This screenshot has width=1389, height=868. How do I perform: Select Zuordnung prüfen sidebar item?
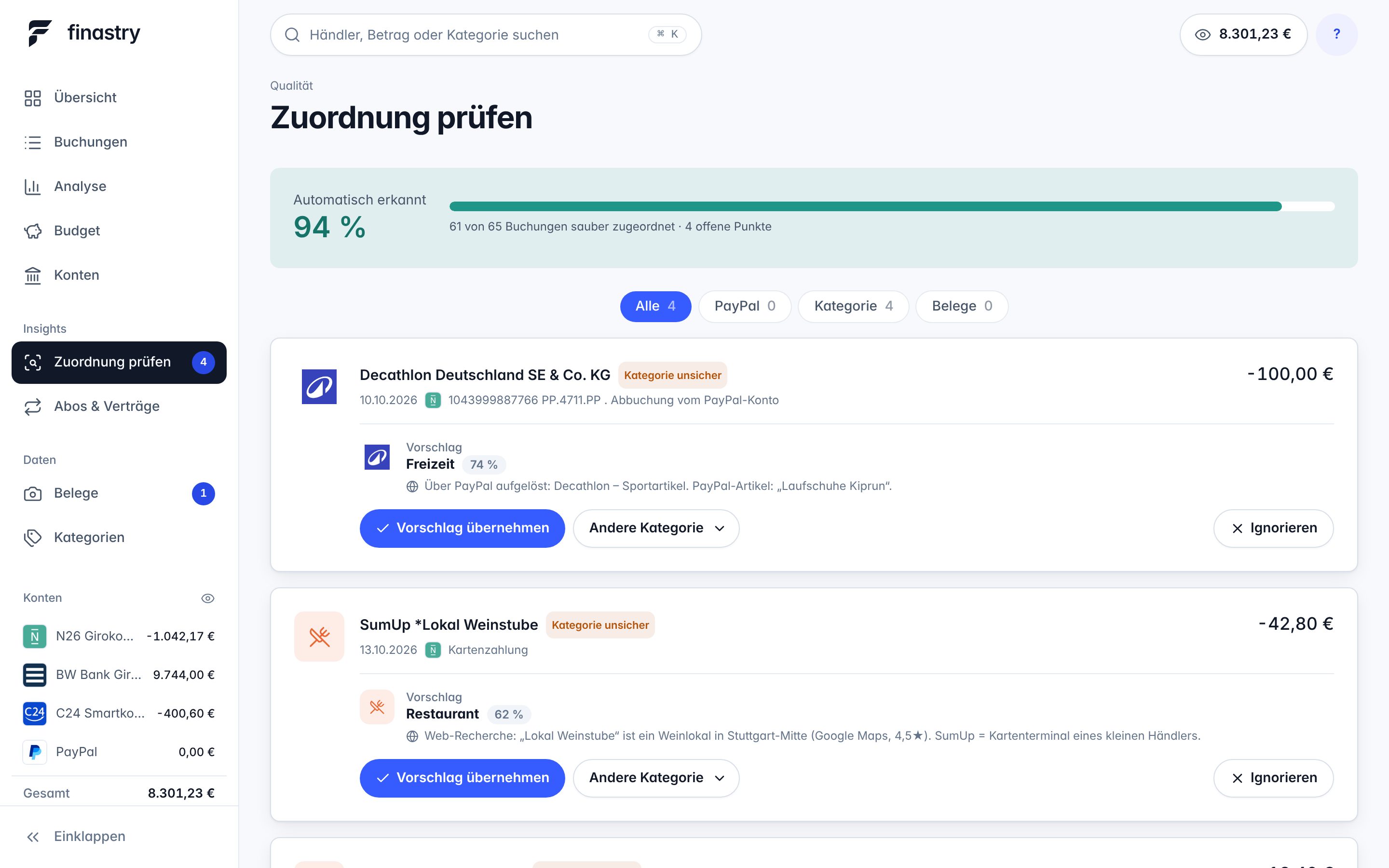tap(119, 362)
